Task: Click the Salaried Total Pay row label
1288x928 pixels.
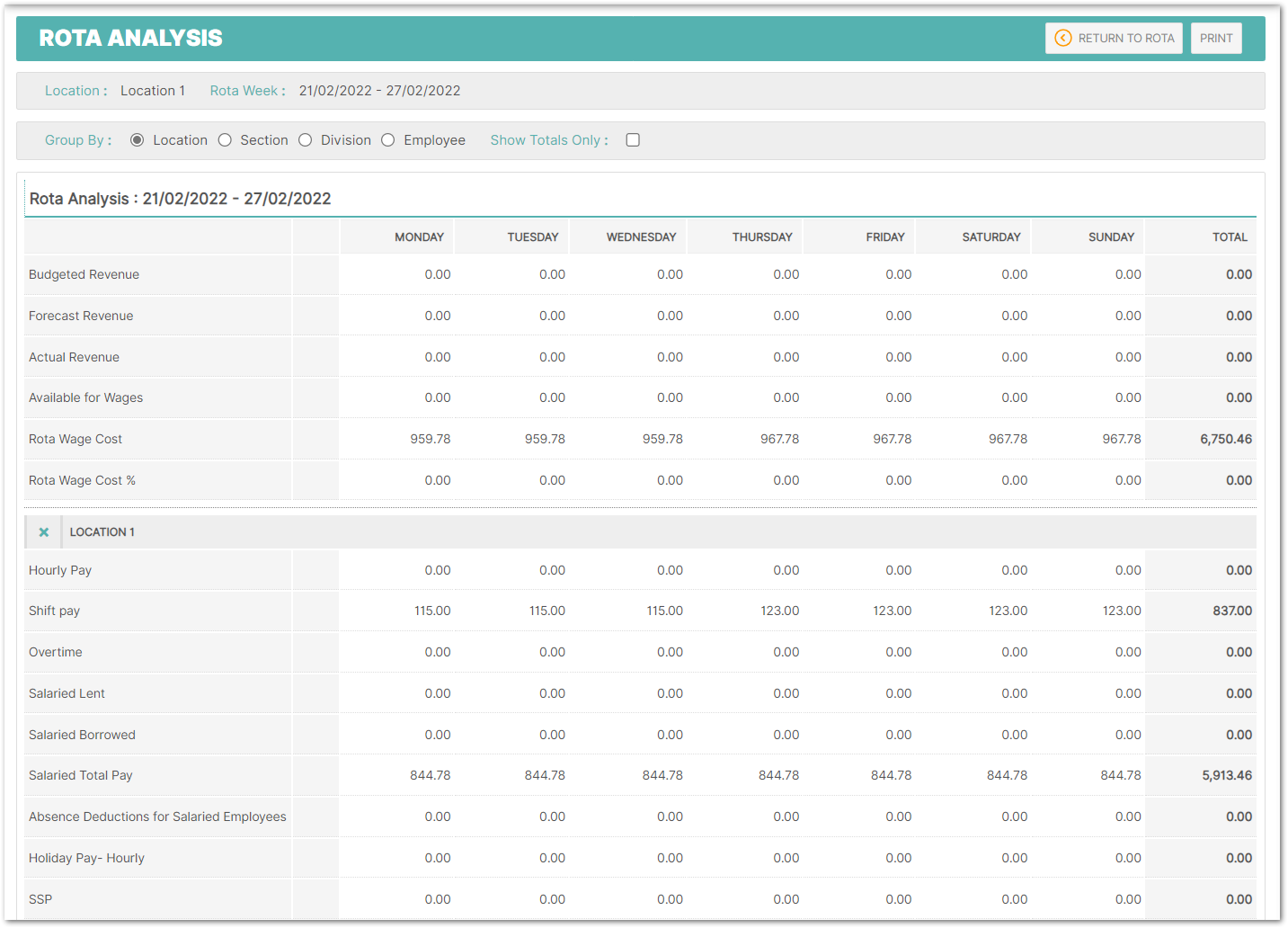Action: click(81, 775)
